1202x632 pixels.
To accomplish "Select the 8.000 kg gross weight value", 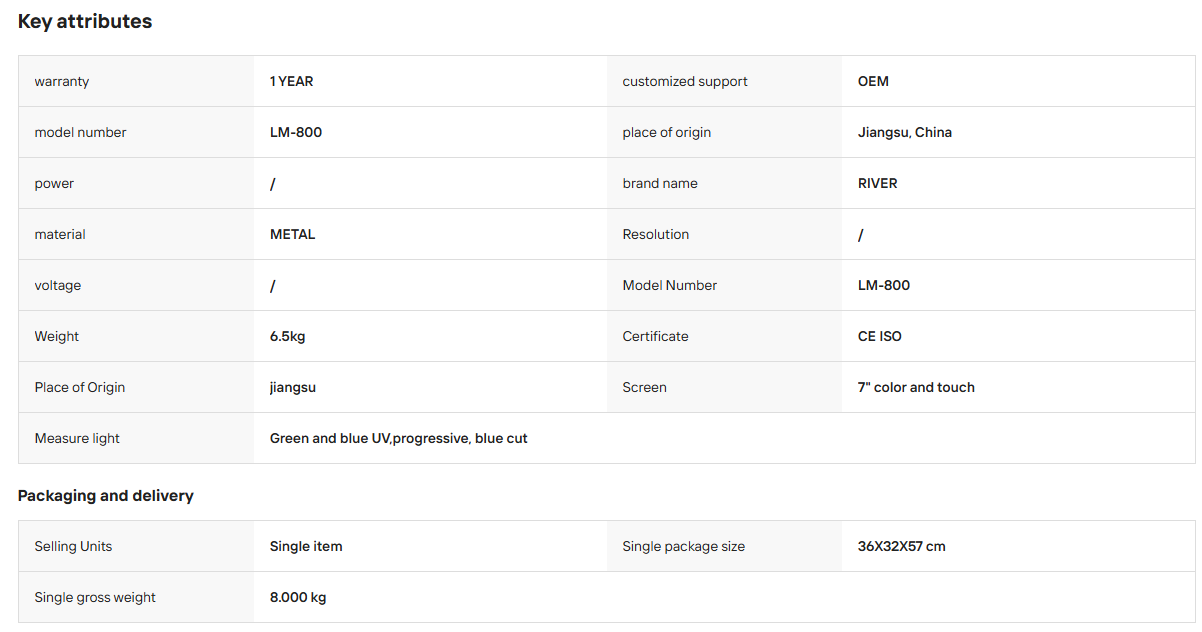I will [298, 597].
